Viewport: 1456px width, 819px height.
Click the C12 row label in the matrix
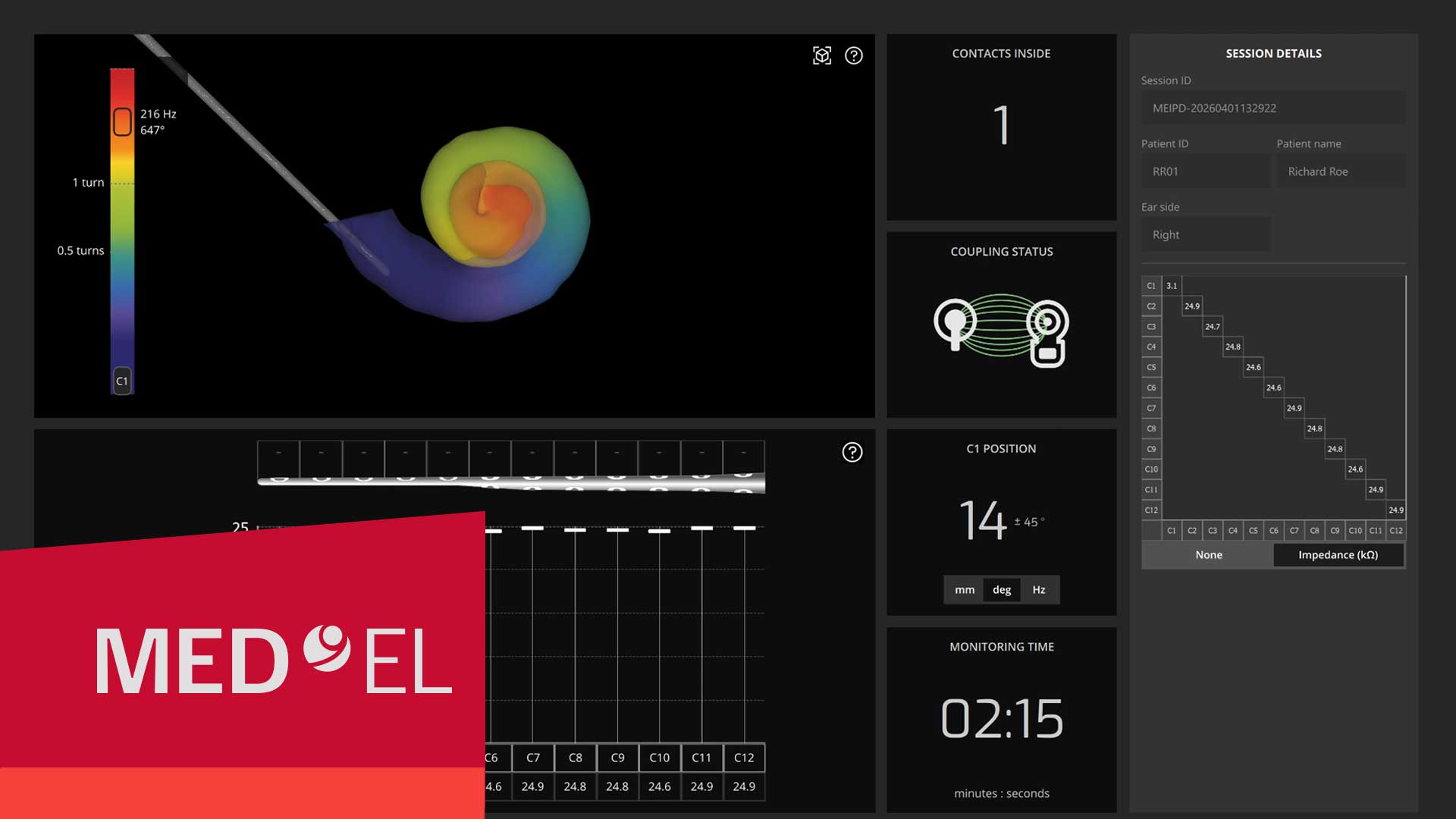pos(1151,510)
